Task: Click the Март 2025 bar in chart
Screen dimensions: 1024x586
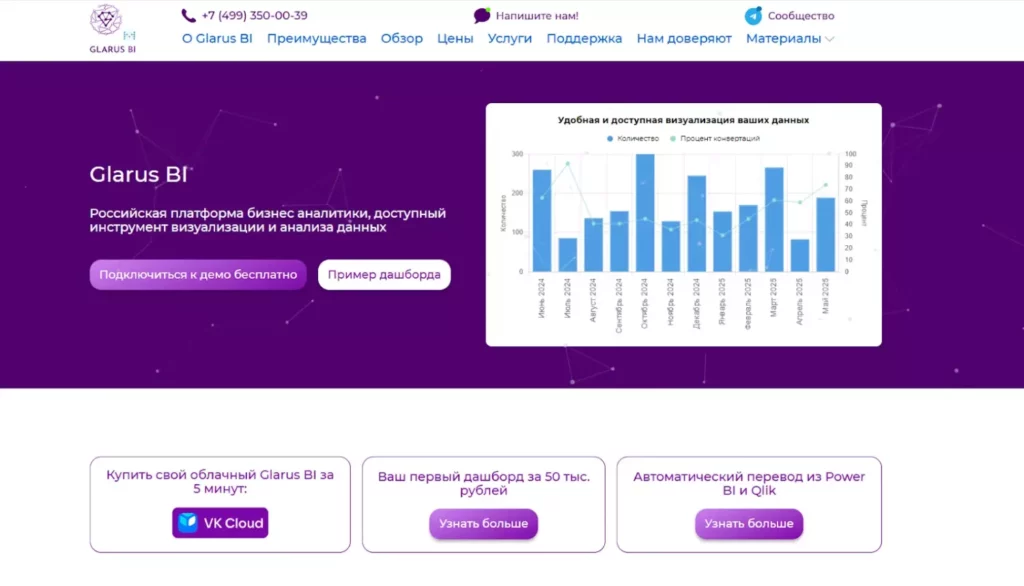Action: point(774,220)
